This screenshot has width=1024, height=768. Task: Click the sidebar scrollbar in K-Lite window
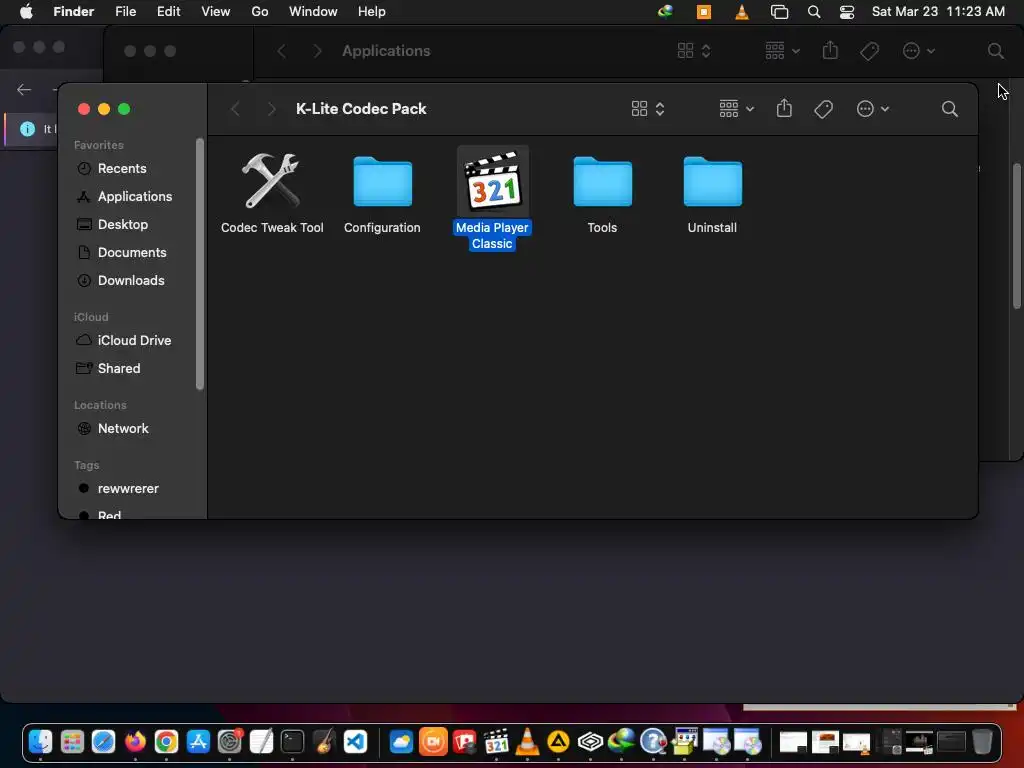tap(200, 264)
